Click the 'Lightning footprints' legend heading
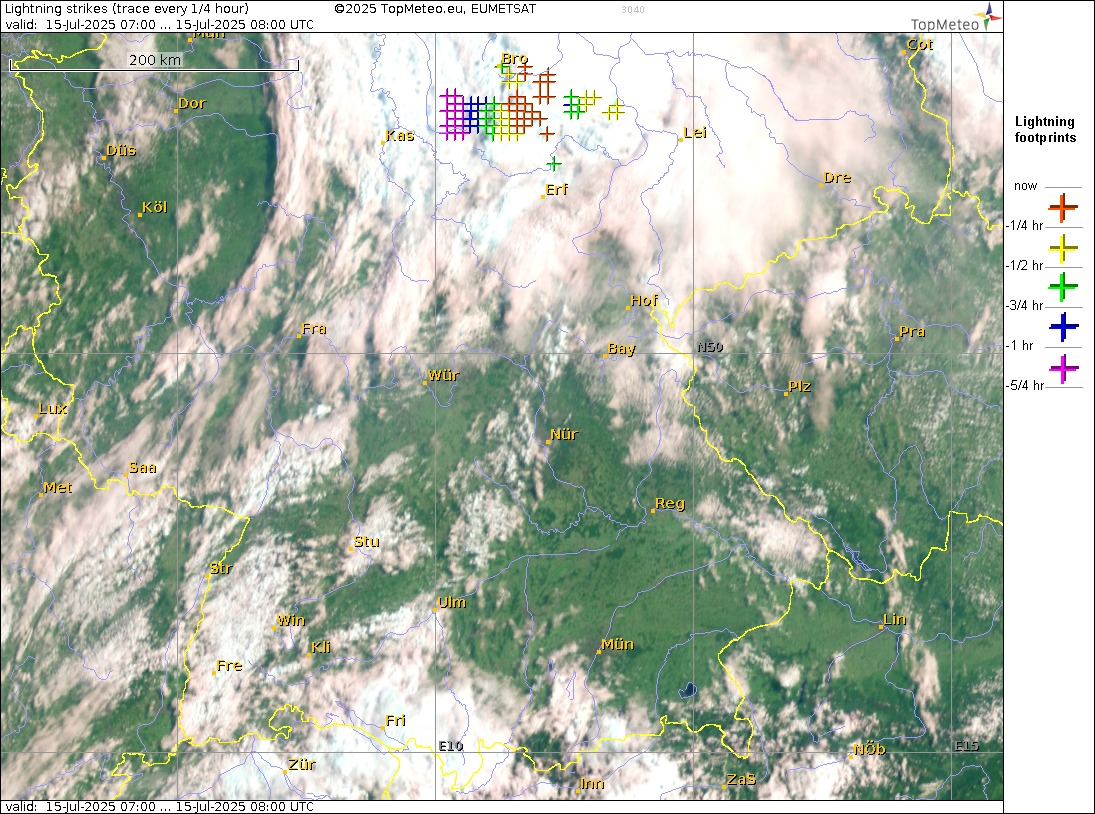 pyautogui.click(x=1045, y=130)
